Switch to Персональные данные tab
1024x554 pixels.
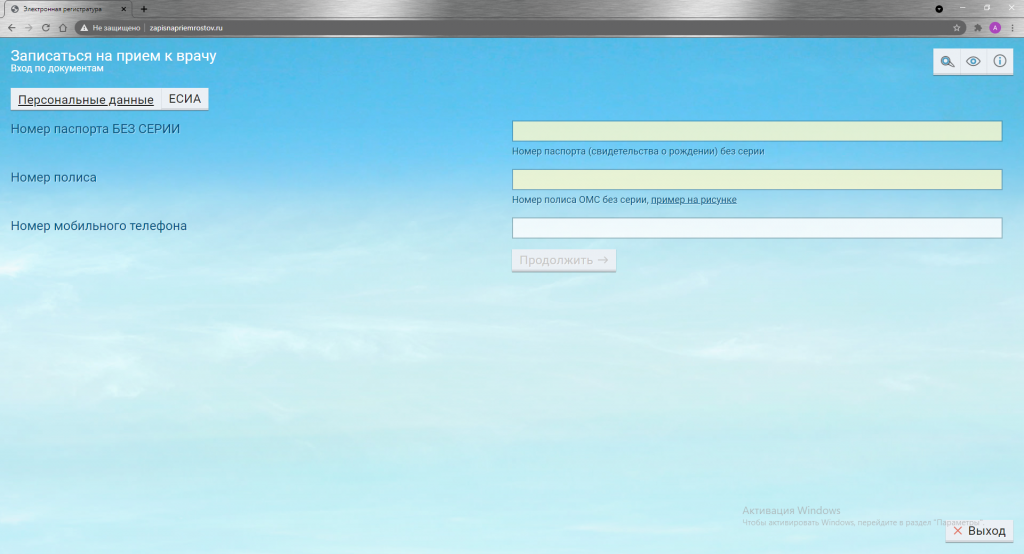pos(86,100)
